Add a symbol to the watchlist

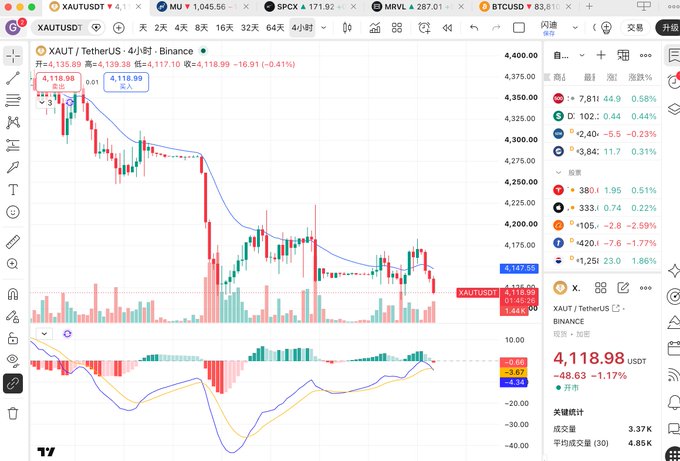601,55
